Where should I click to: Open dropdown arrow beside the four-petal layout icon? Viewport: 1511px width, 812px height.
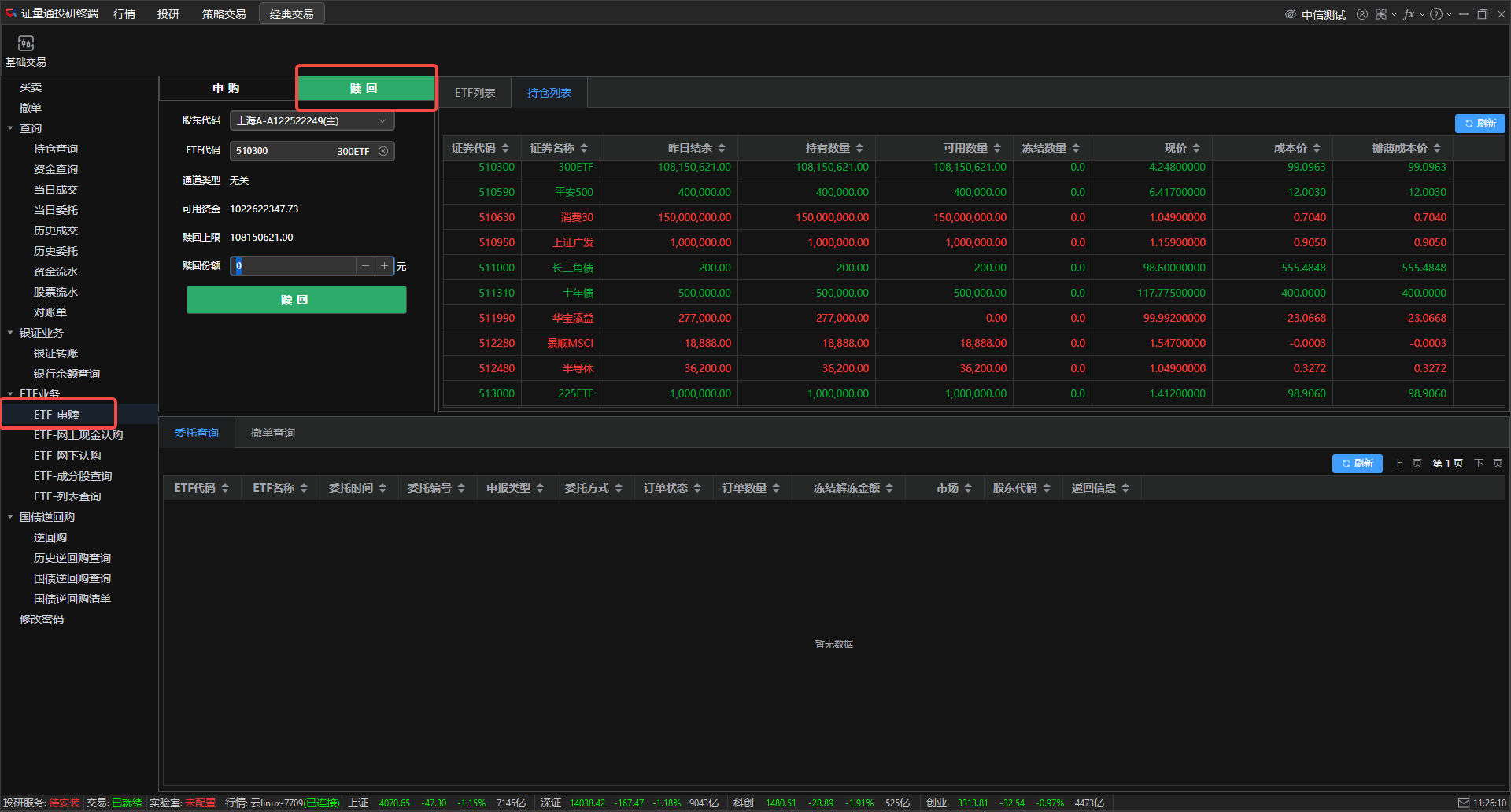[x=1394, y=14]
